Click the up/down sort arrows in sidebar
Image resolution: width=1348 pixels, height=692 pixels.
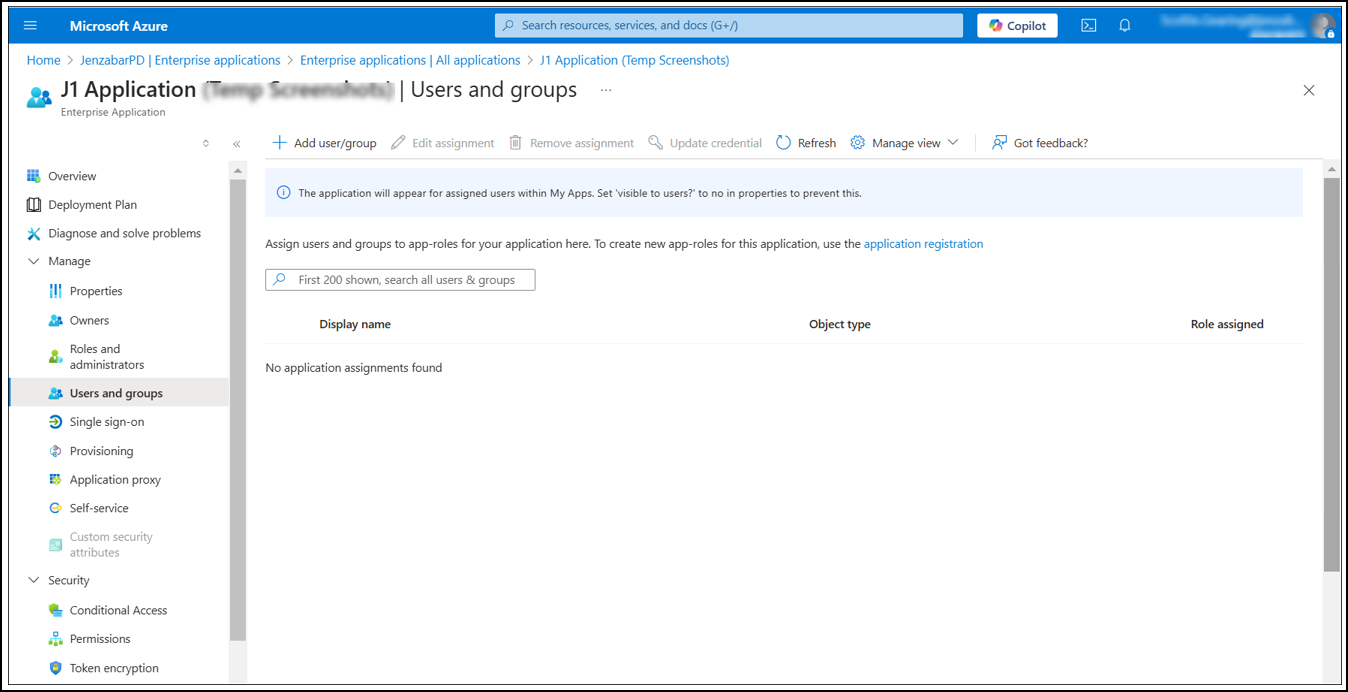pos(206,144)
